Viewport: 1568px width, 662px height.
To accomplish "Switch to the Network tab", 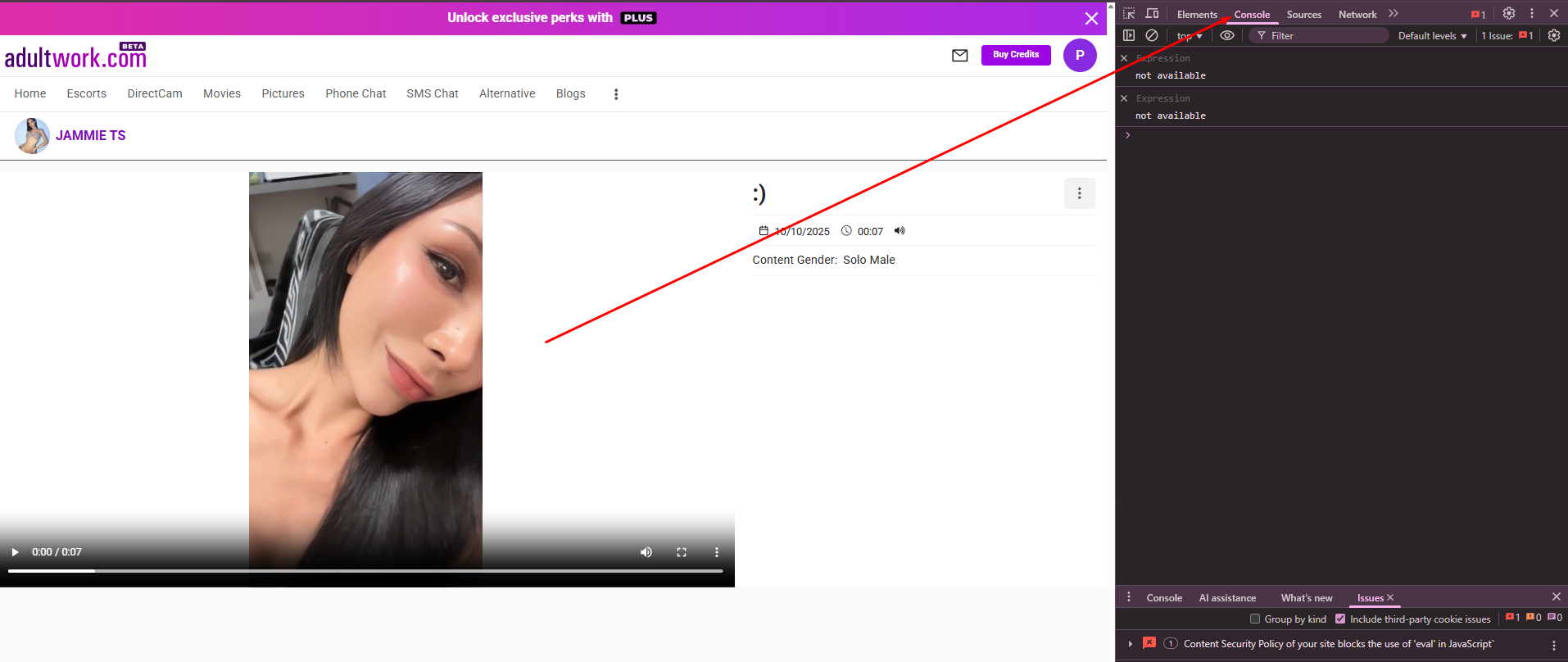I will 1357,15.
